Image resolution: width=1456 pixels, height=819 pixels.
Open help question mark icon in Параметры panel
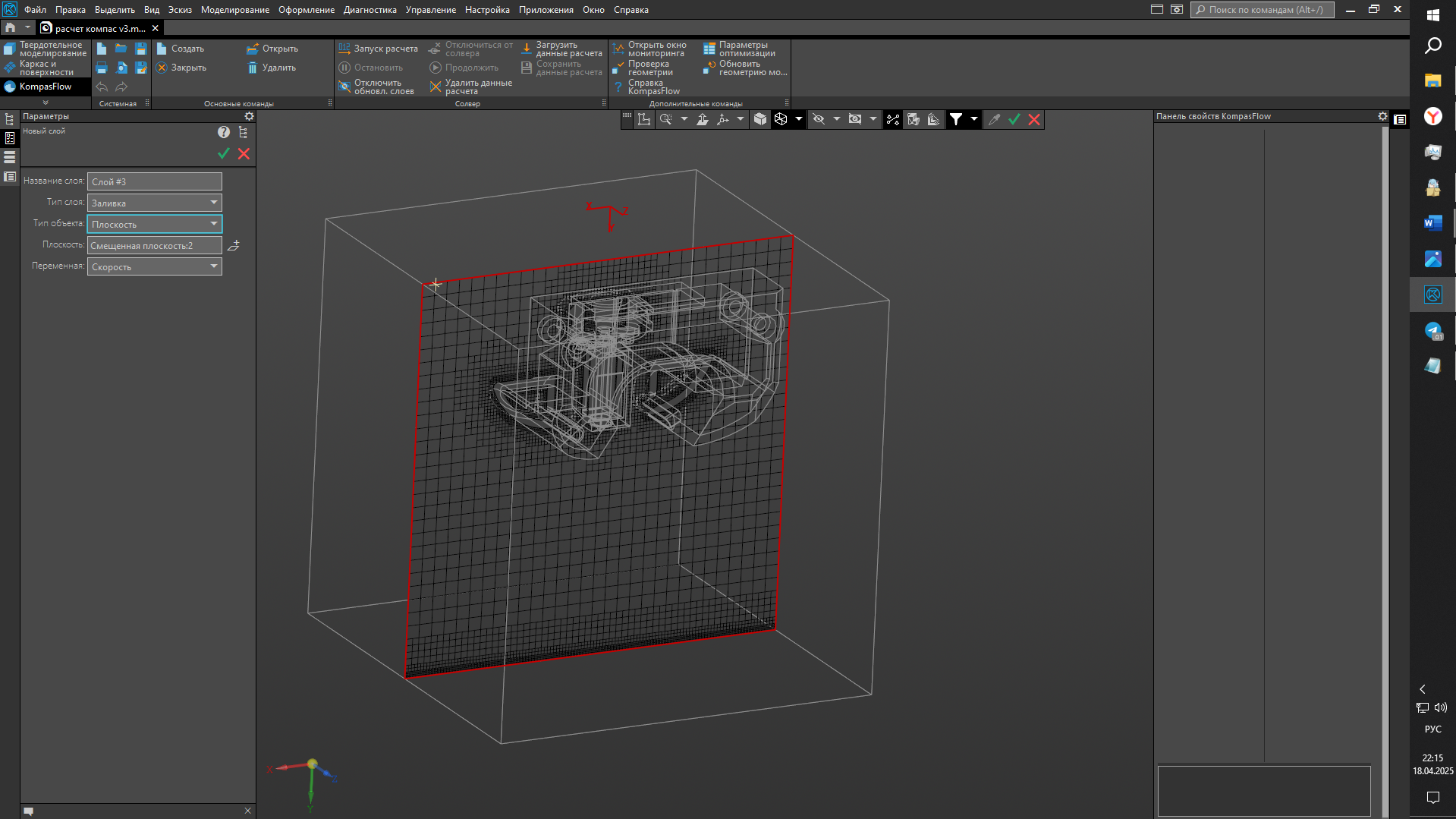click(223, 132)
